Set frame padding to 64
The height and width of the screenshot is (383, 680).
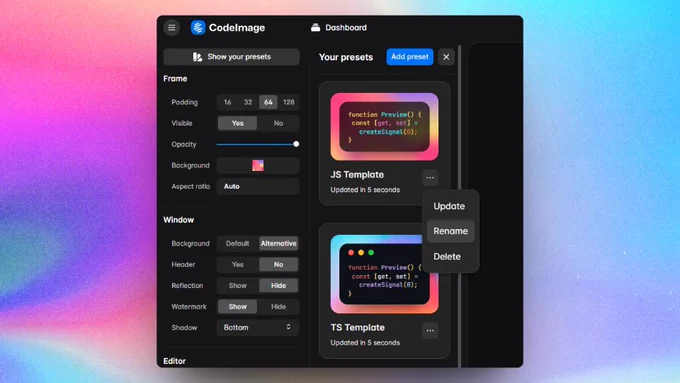pos(268,102)
